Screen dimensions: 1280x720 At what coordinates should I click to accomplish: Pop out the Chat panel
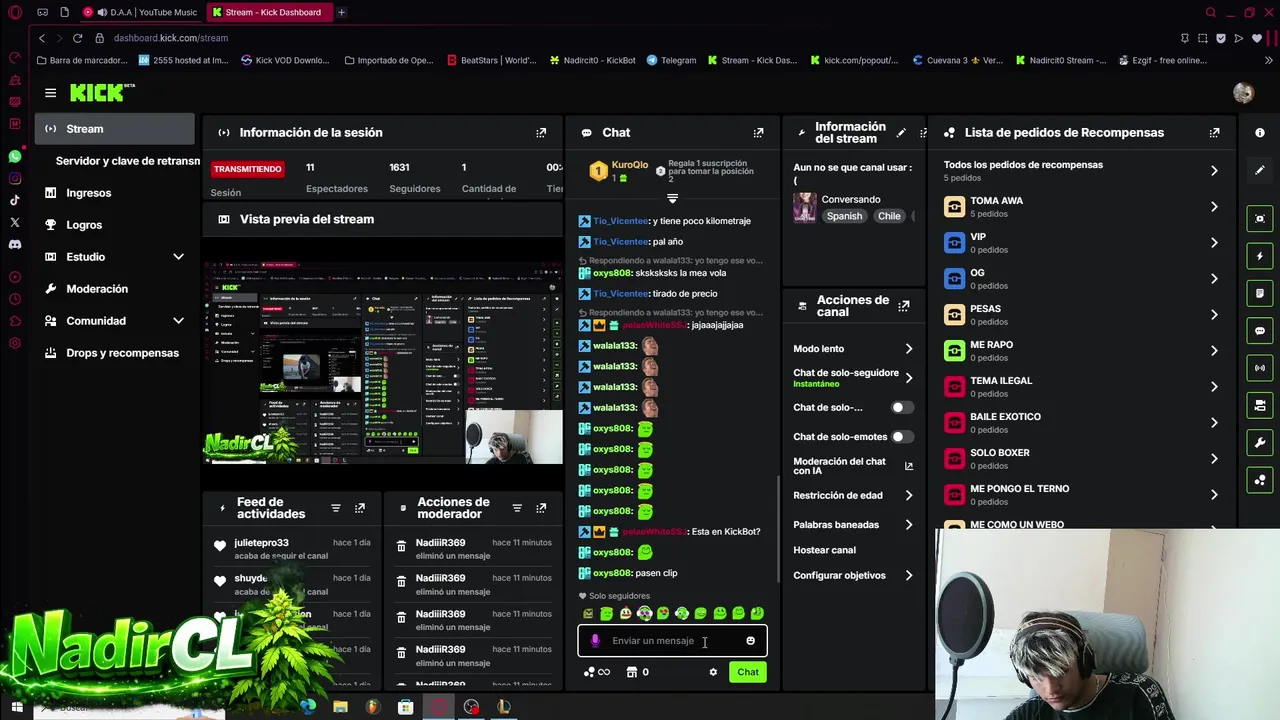pyautogui.click(x=758, y=132)
